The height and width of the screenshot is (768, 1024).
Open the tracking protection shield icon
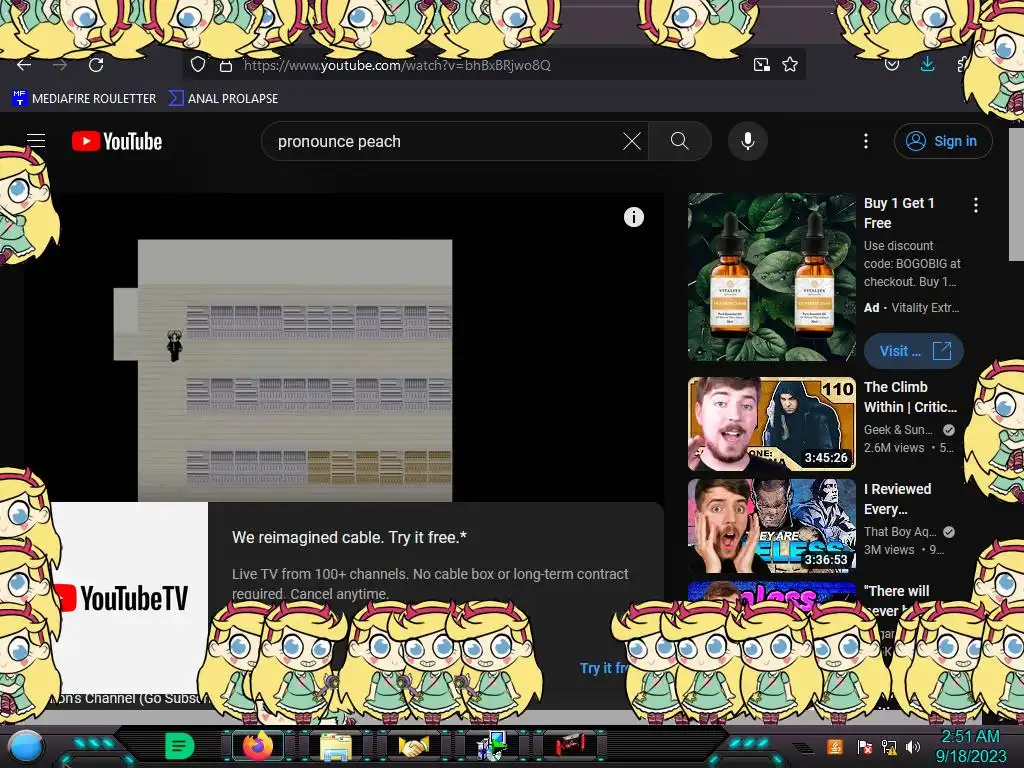click(198, 65)
